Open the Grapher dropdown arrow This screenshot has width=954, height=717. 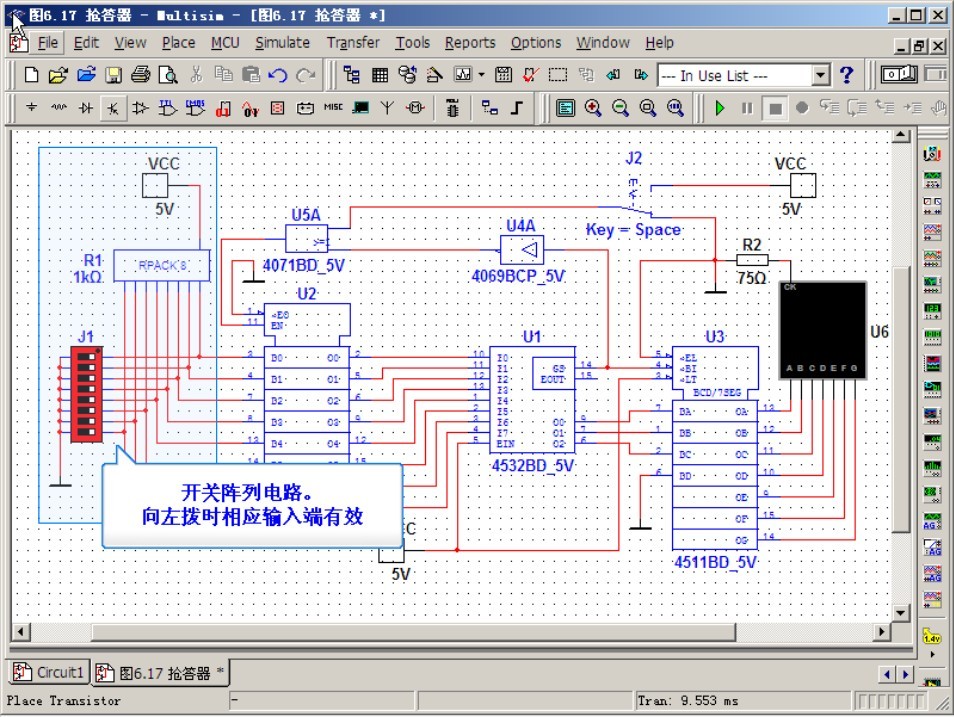click(481, 75)
